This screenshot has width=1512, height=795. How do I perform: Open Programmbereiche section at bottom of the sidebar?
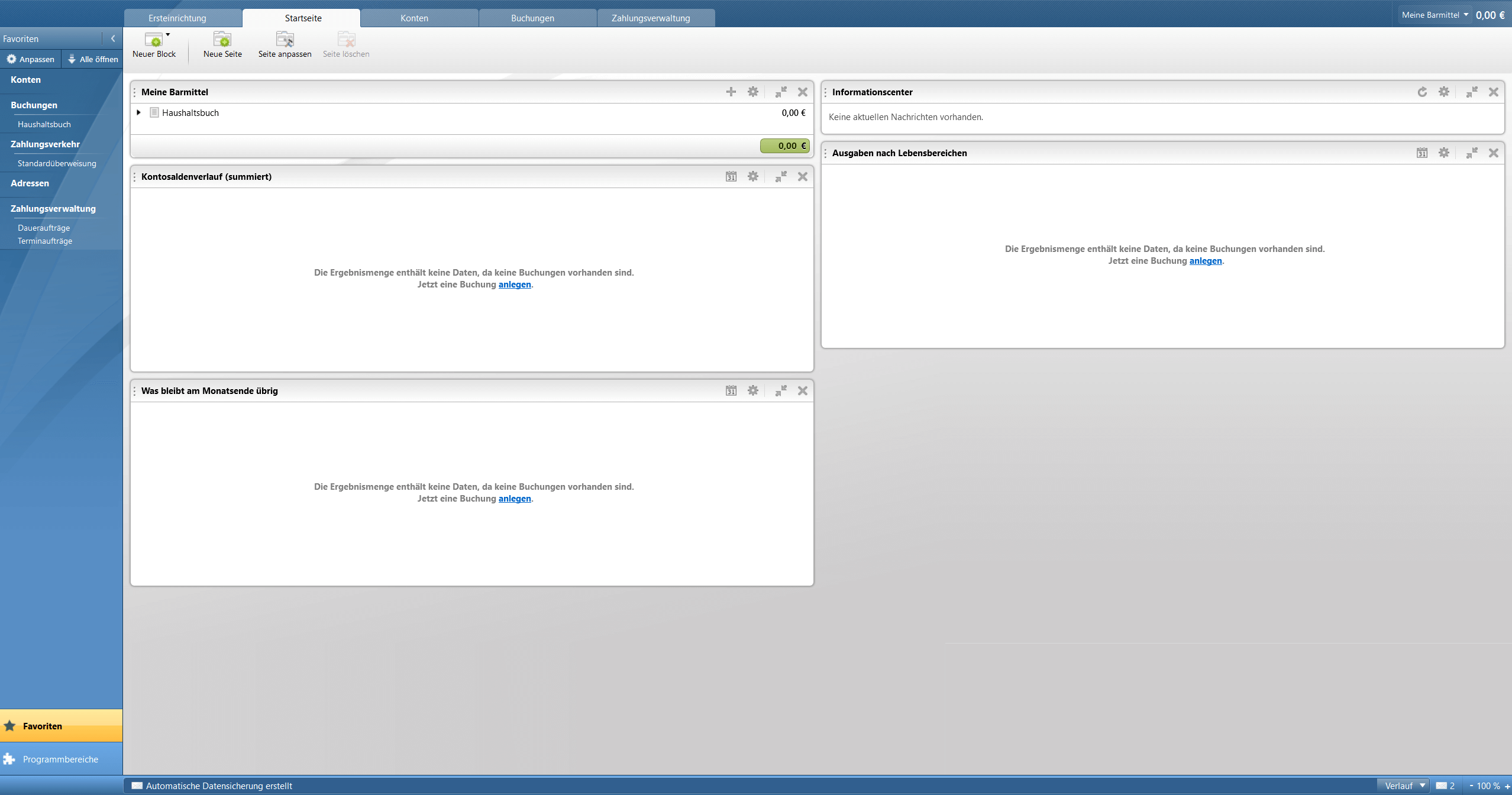(x=60, y=759)
